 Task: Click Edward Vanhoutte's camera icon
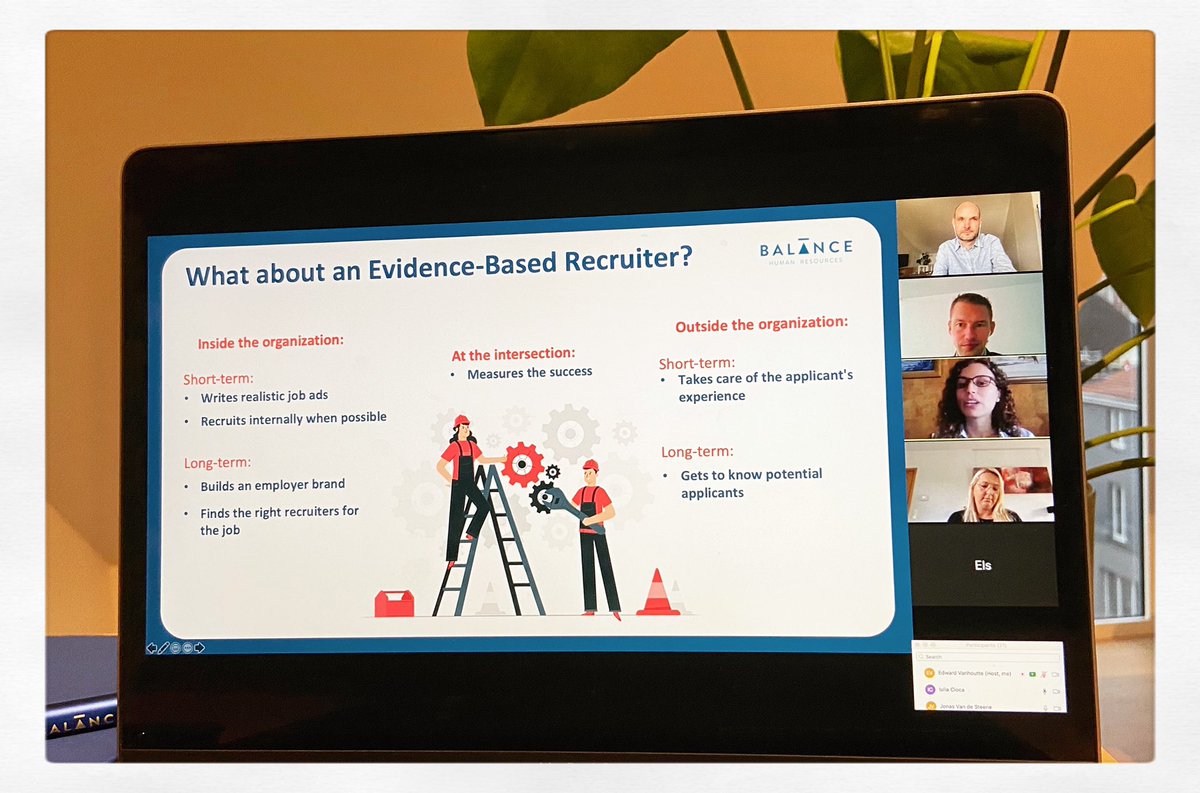tap(1055, 674)
